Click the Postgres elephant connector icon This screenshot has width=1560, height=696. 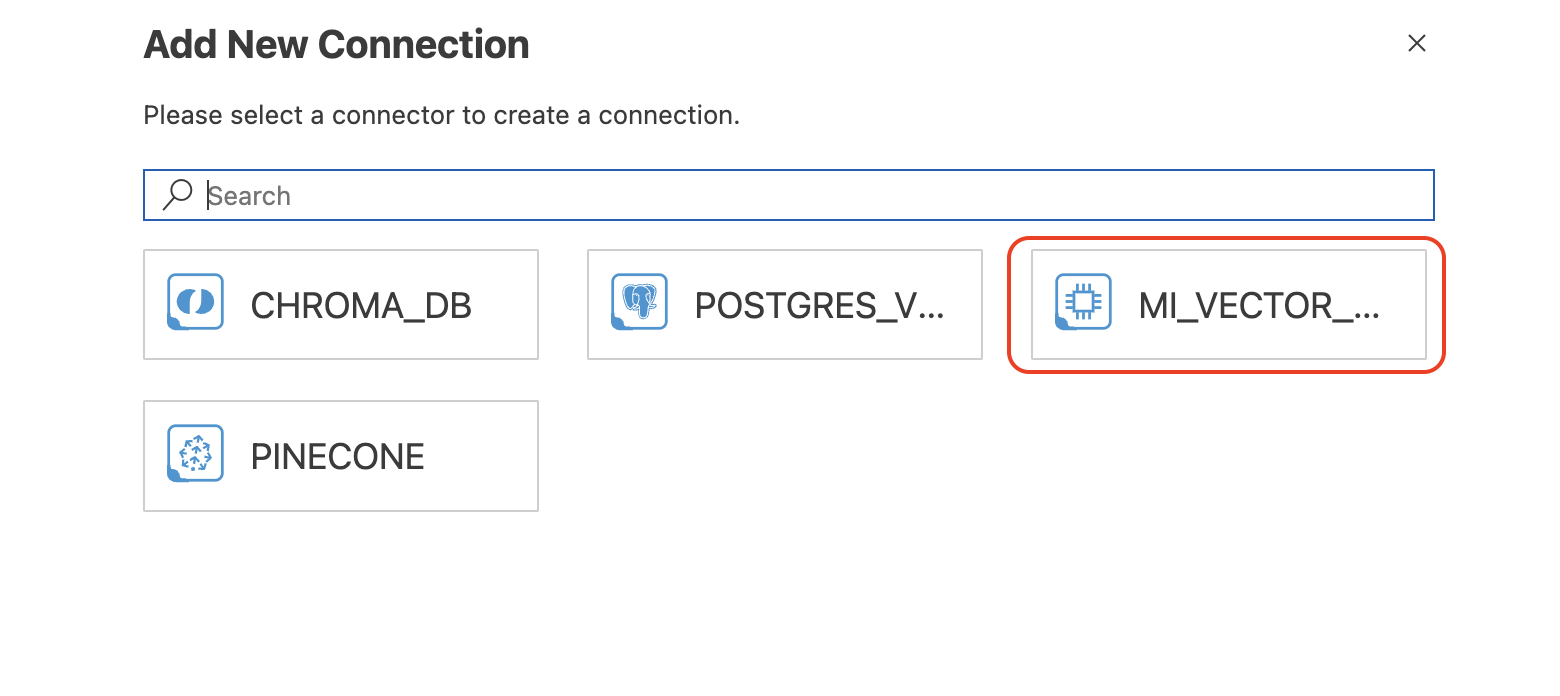coord(639,302)
